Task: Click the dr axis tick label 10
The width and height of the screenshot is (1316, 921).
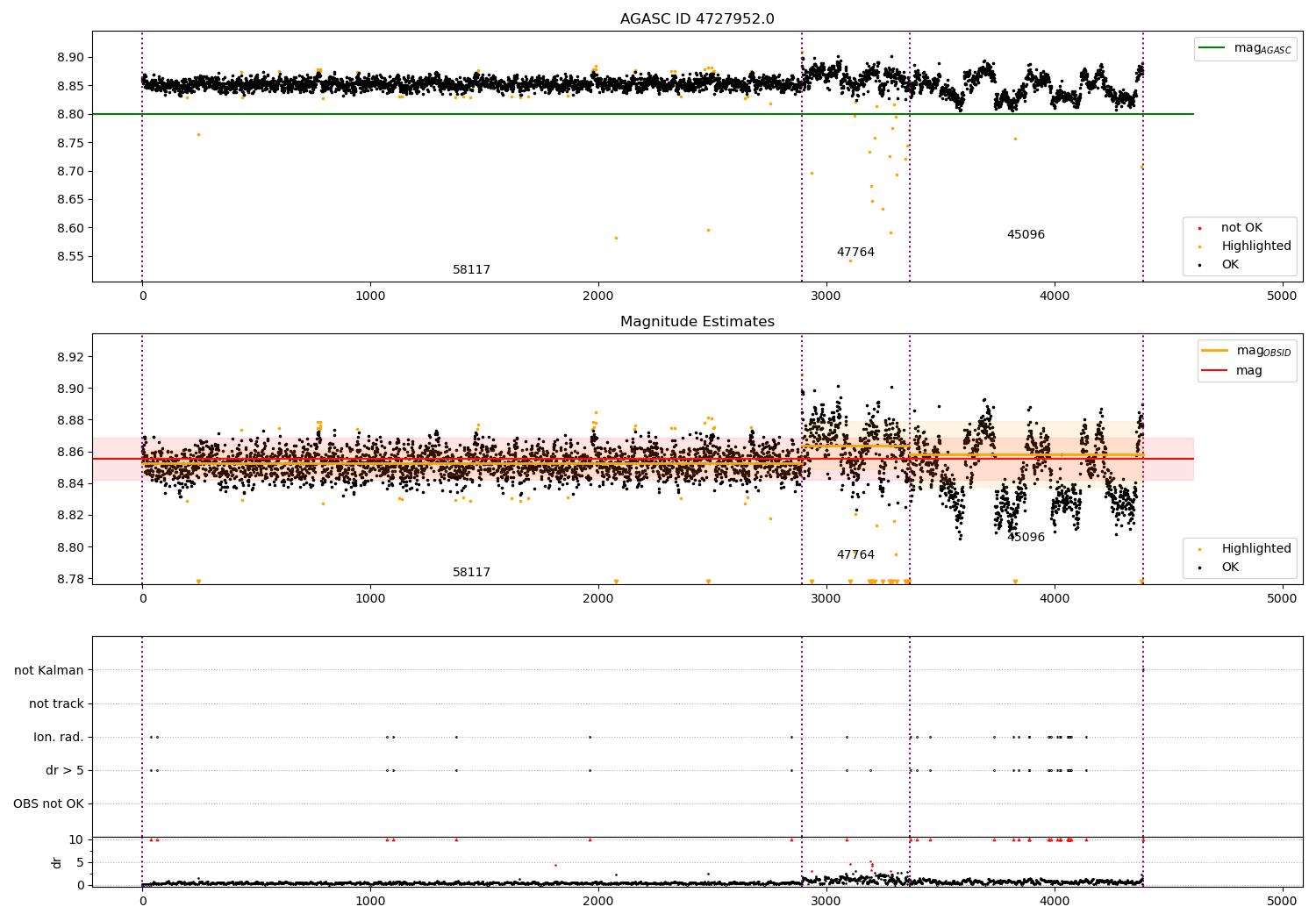Action: (76, 839)
